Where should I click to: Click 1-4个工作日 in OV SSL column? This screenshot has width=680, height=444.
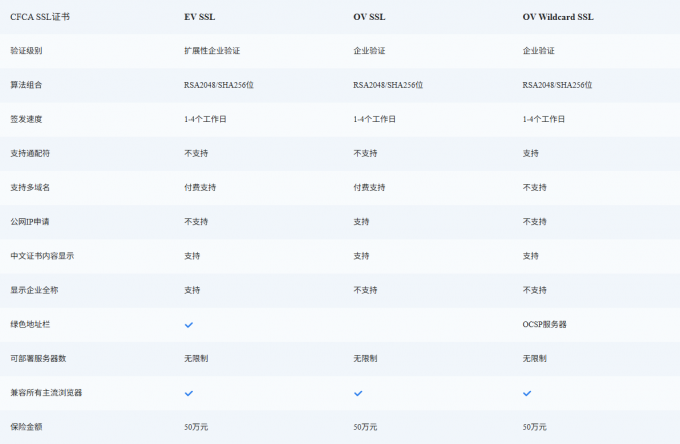374,119
